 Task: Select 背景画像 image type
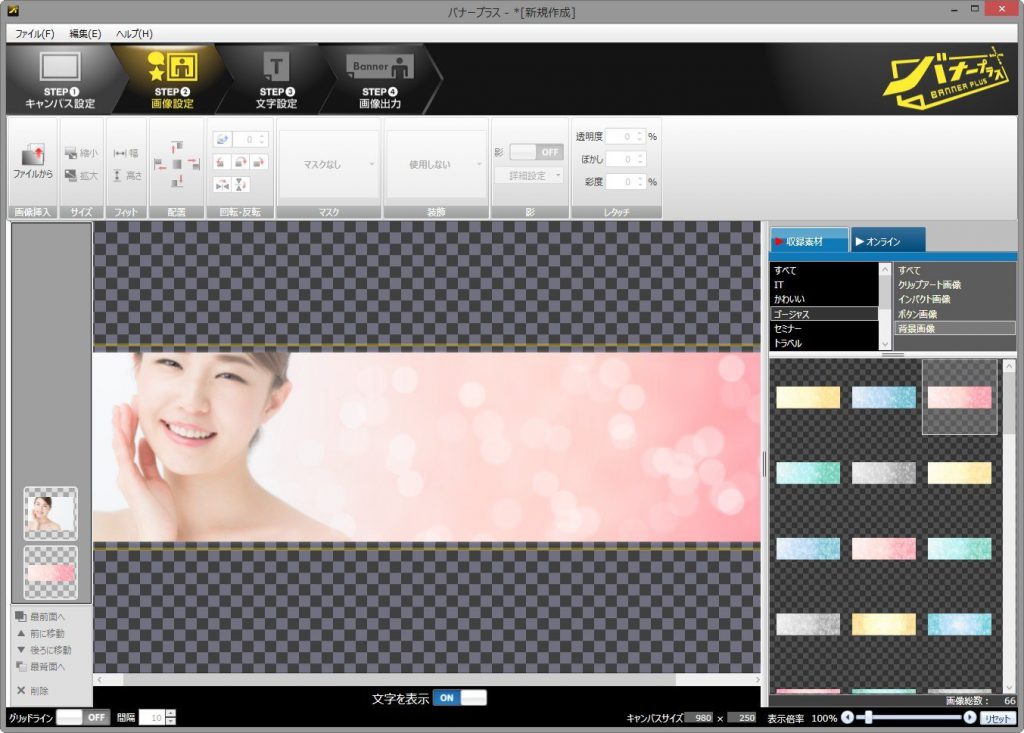coord(955,328)
